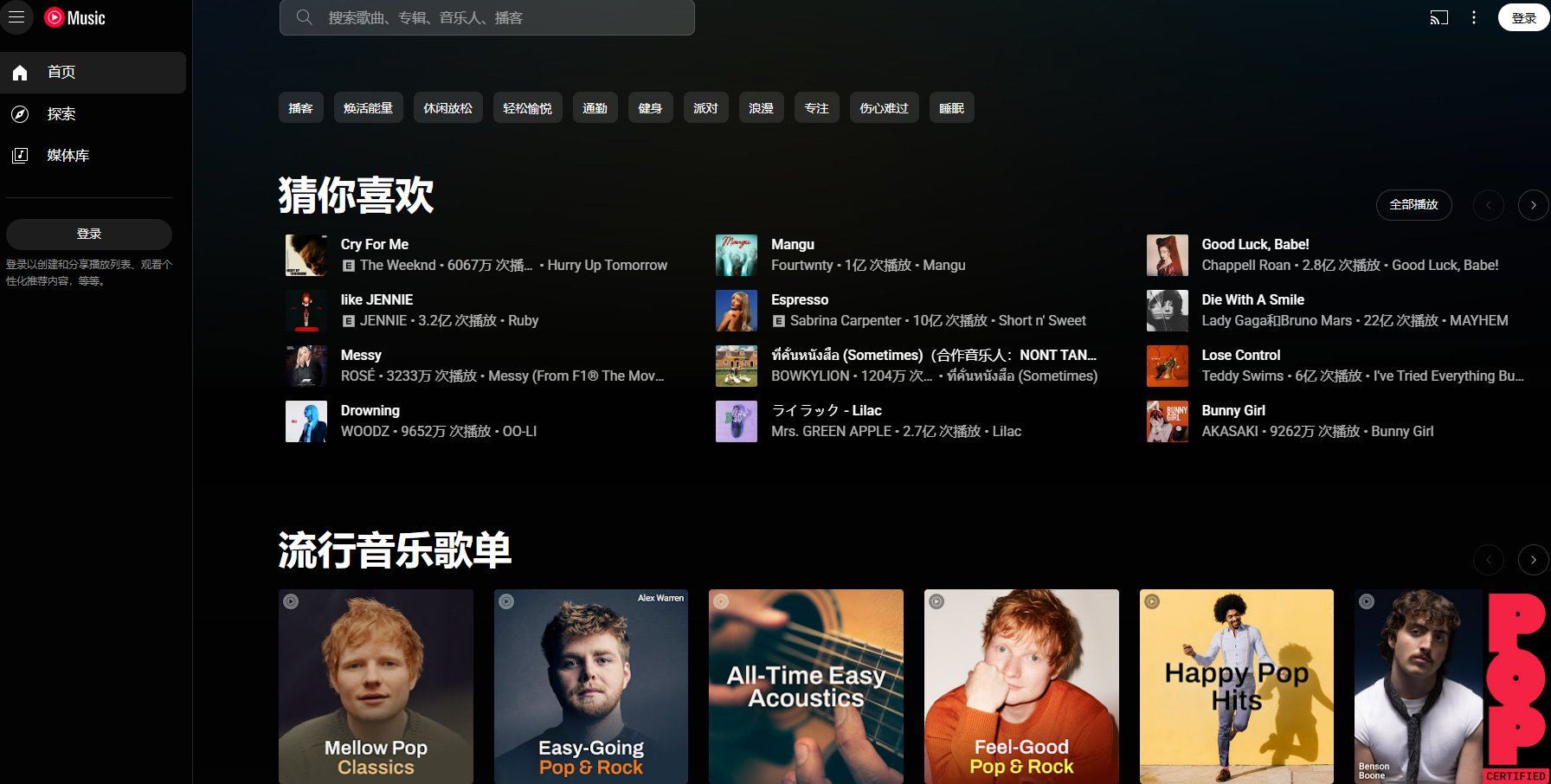Select the 派对 category chip
Viewport: 1551px width, 784px height.
click(x=706, y=108)
